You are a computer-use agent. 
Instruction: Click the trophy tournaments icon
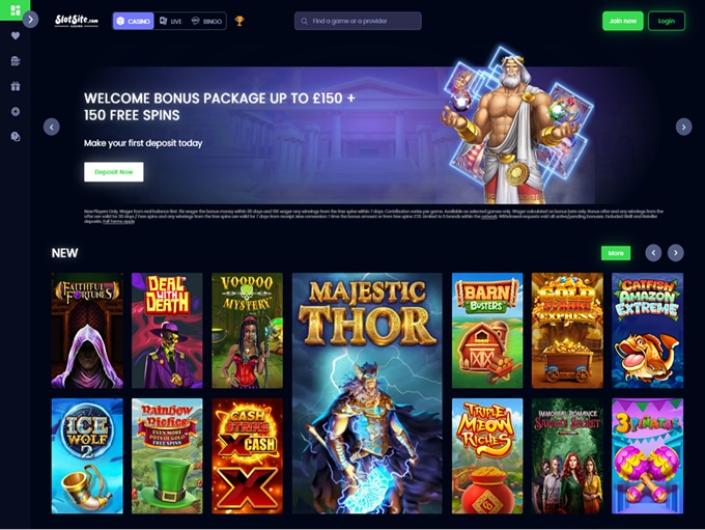coord(239,21)
